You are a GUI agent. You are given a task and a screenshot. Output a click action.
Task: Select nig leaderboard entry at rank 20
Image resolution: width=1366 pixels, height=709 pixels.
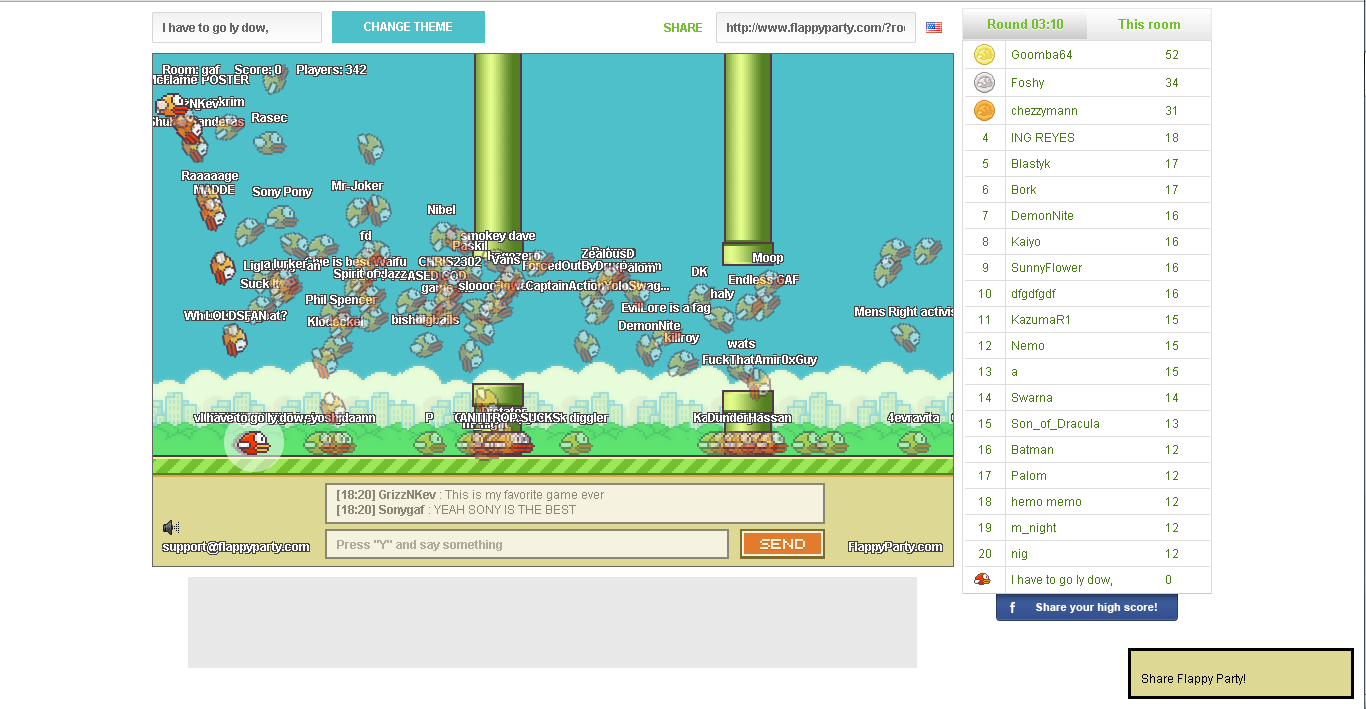[1087, 554]
